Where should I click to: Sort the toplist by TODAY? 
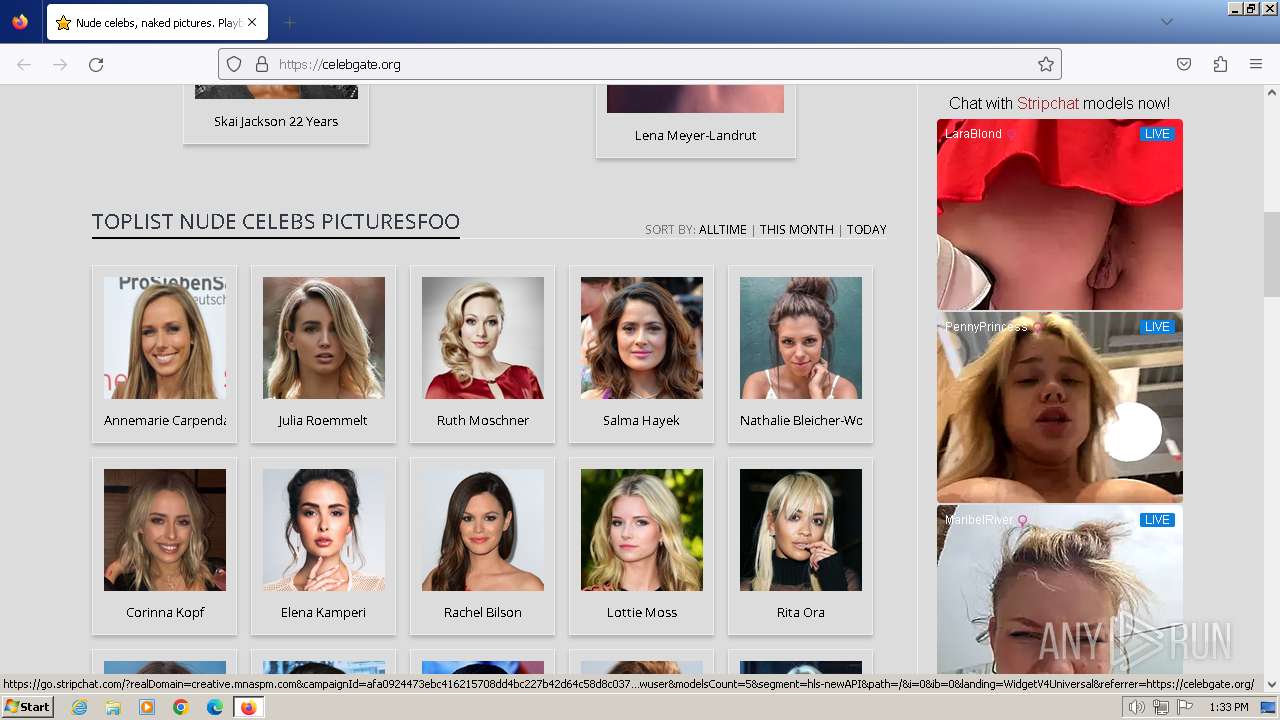pos(867,229)
